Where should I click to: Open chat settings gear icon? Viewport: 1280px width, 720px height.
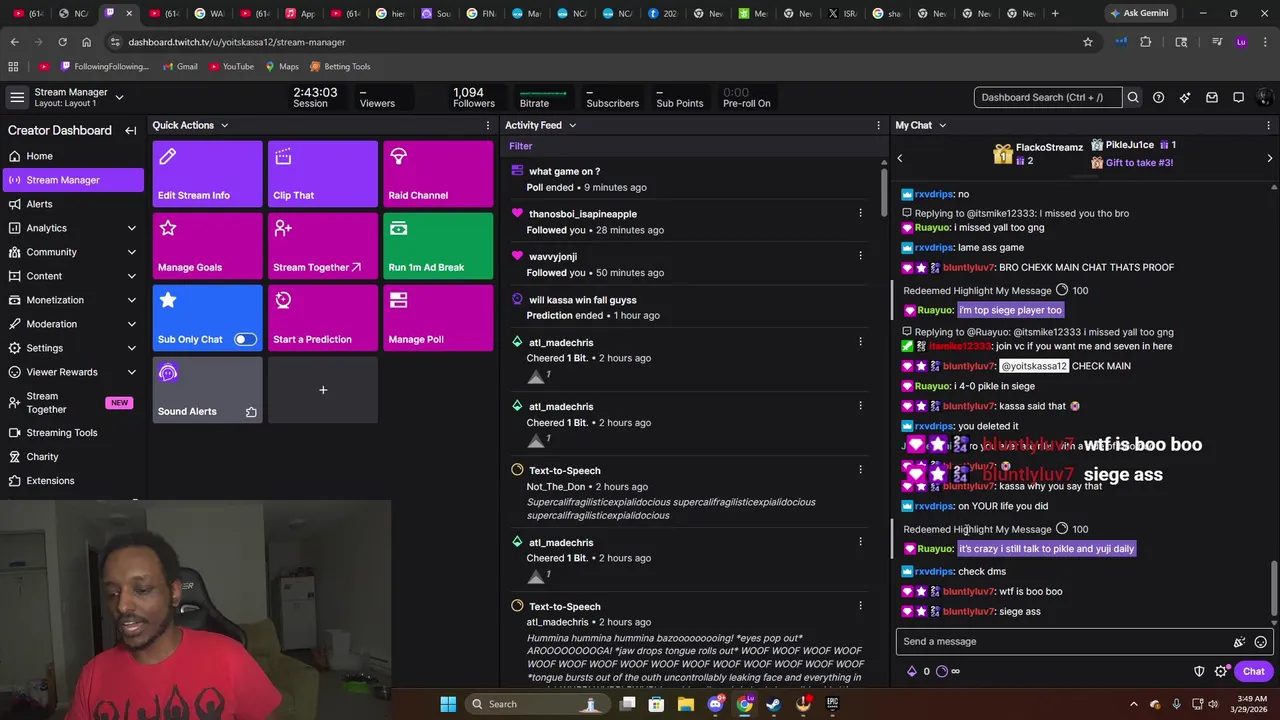(1221, 672)
